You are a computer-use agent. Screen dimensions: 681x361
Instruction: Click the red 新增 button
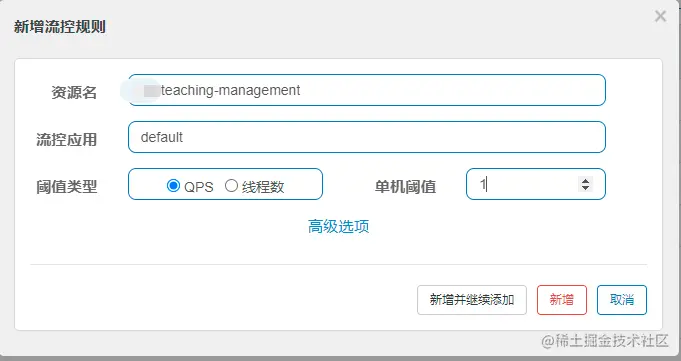coord(562,300)
